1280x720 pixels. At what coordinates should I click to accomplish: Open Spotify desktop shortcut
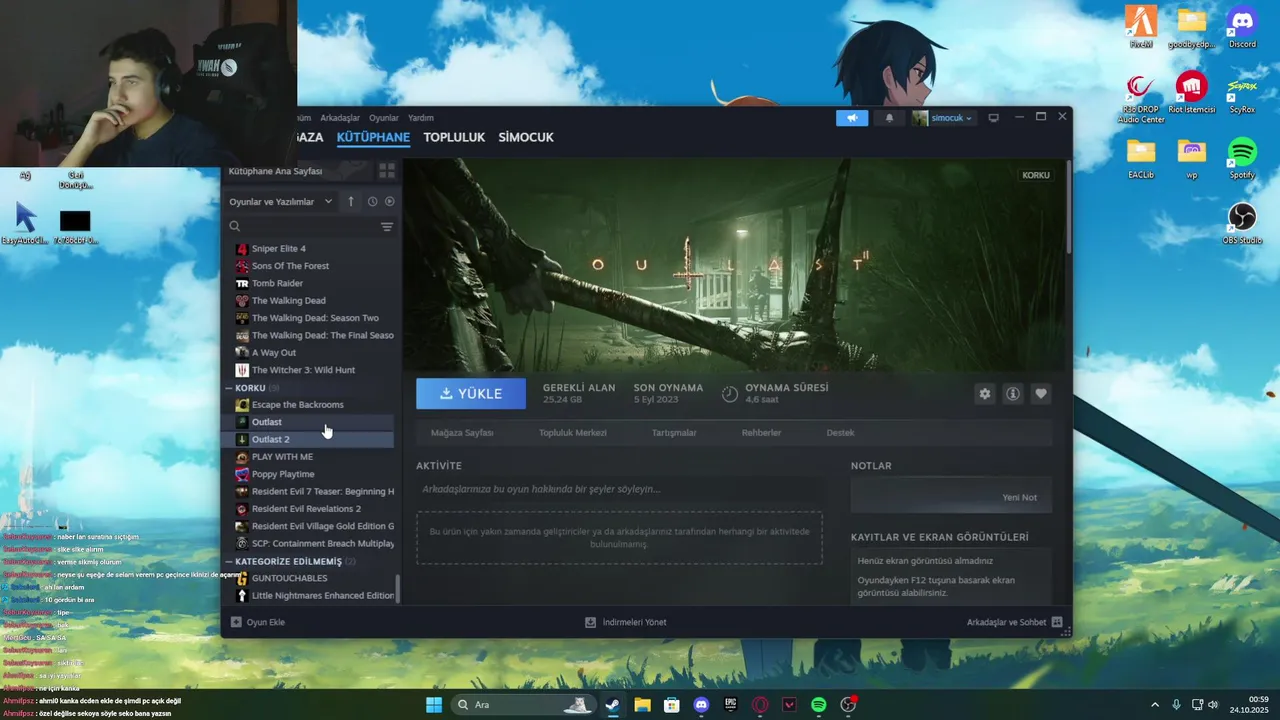[x=1242, y=158]
